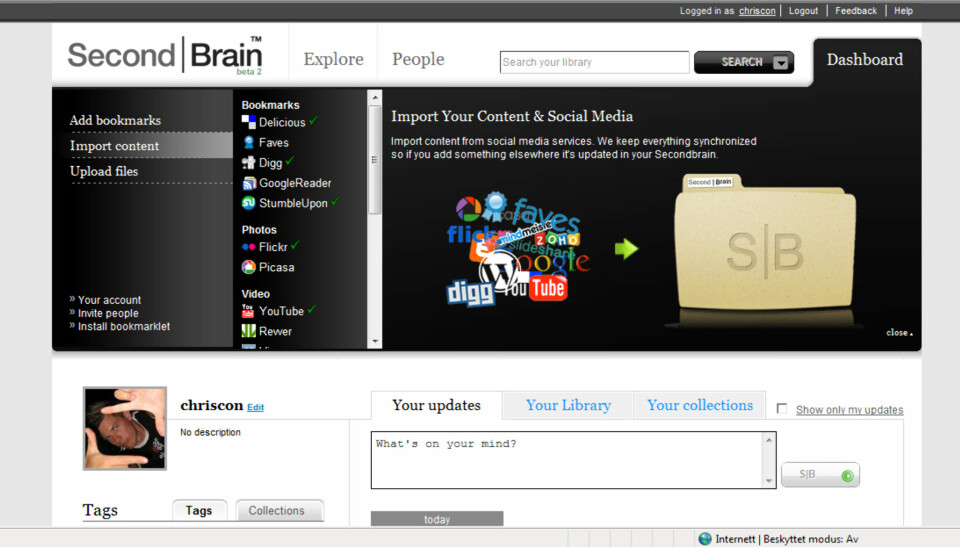Click the green import arrow graphic
Screen dimensions: 960x548
click(626, 249)
